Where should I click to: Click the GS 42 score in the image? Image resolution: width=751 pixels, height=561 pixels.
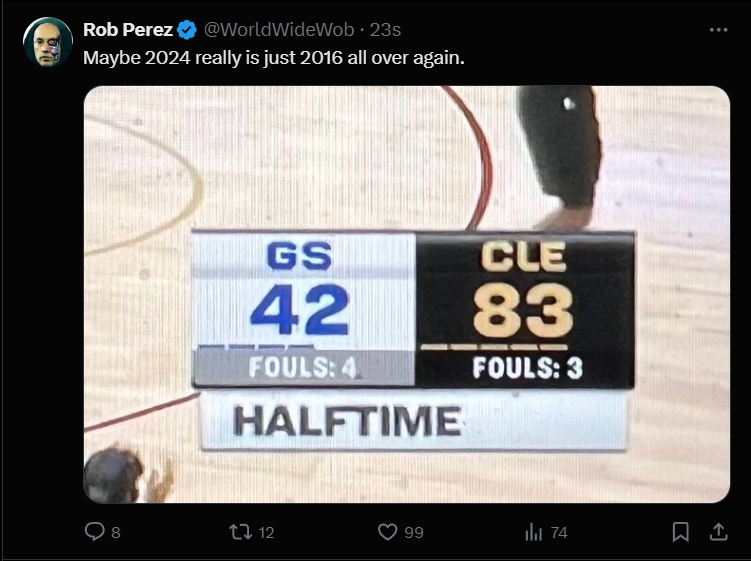coord(300,308)
